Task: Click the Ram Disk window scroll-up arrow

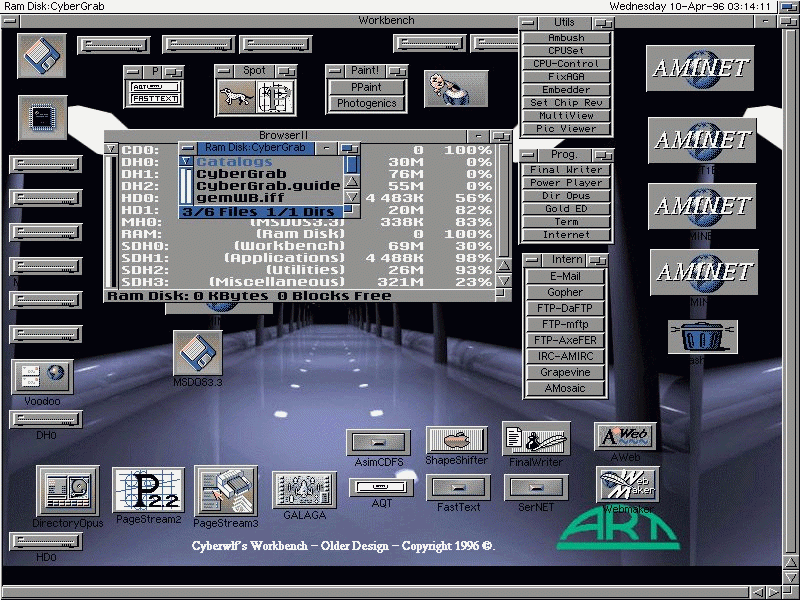Action: [352, 181]
